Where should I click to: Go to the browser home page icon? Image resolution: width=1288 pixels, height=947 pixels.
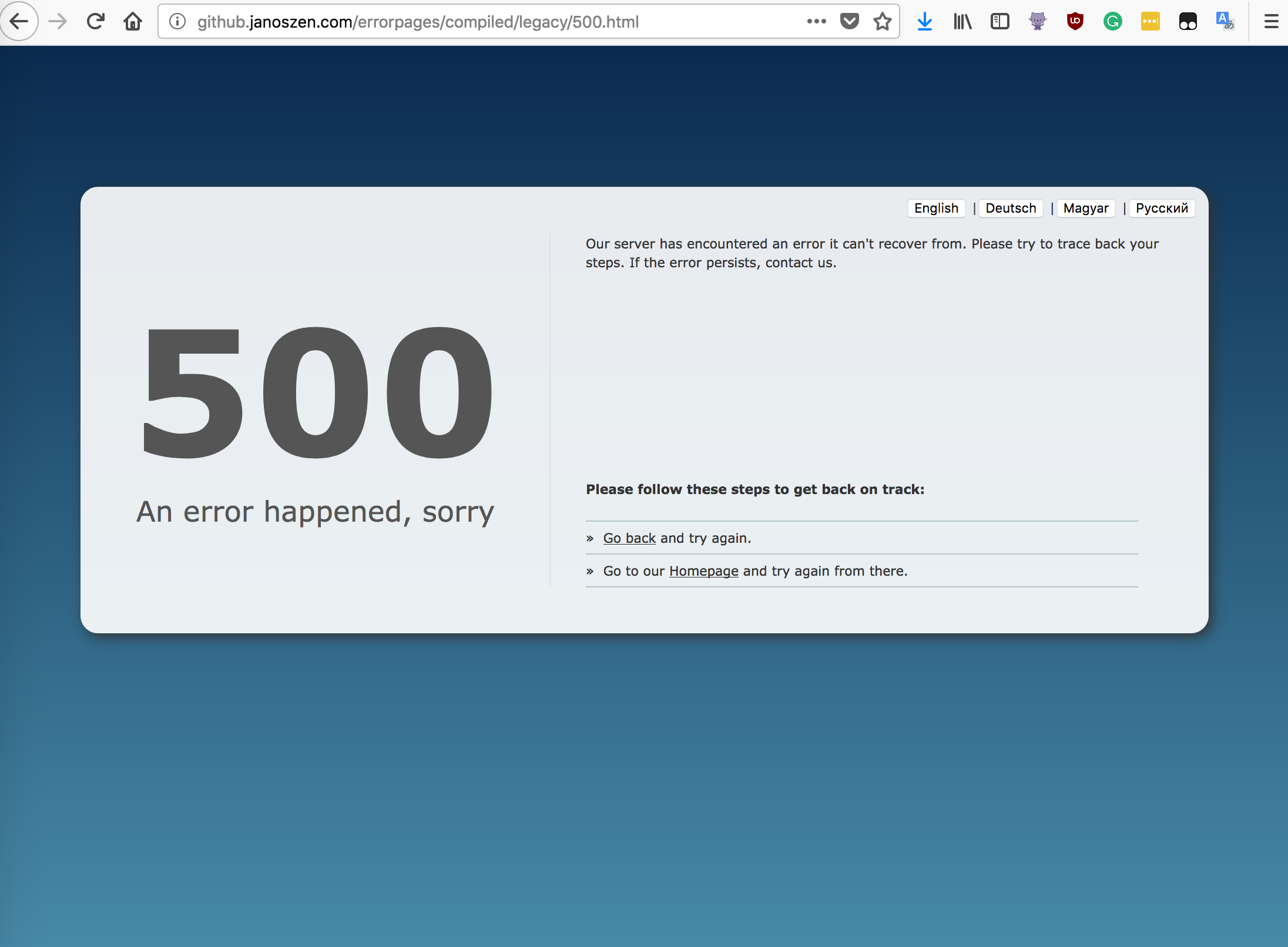tap(133, 22)
